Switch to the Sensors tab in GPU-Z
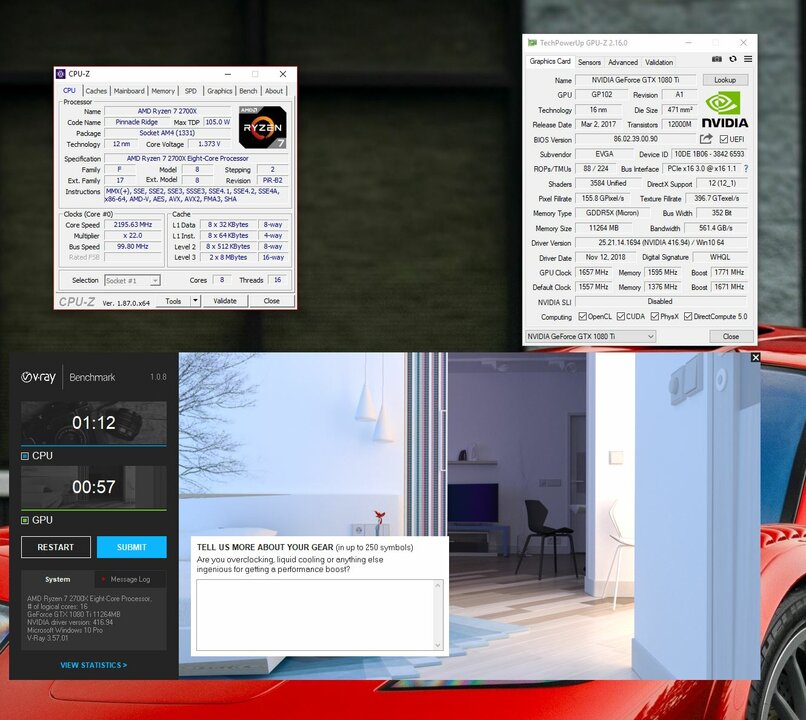 pos(589,62)
